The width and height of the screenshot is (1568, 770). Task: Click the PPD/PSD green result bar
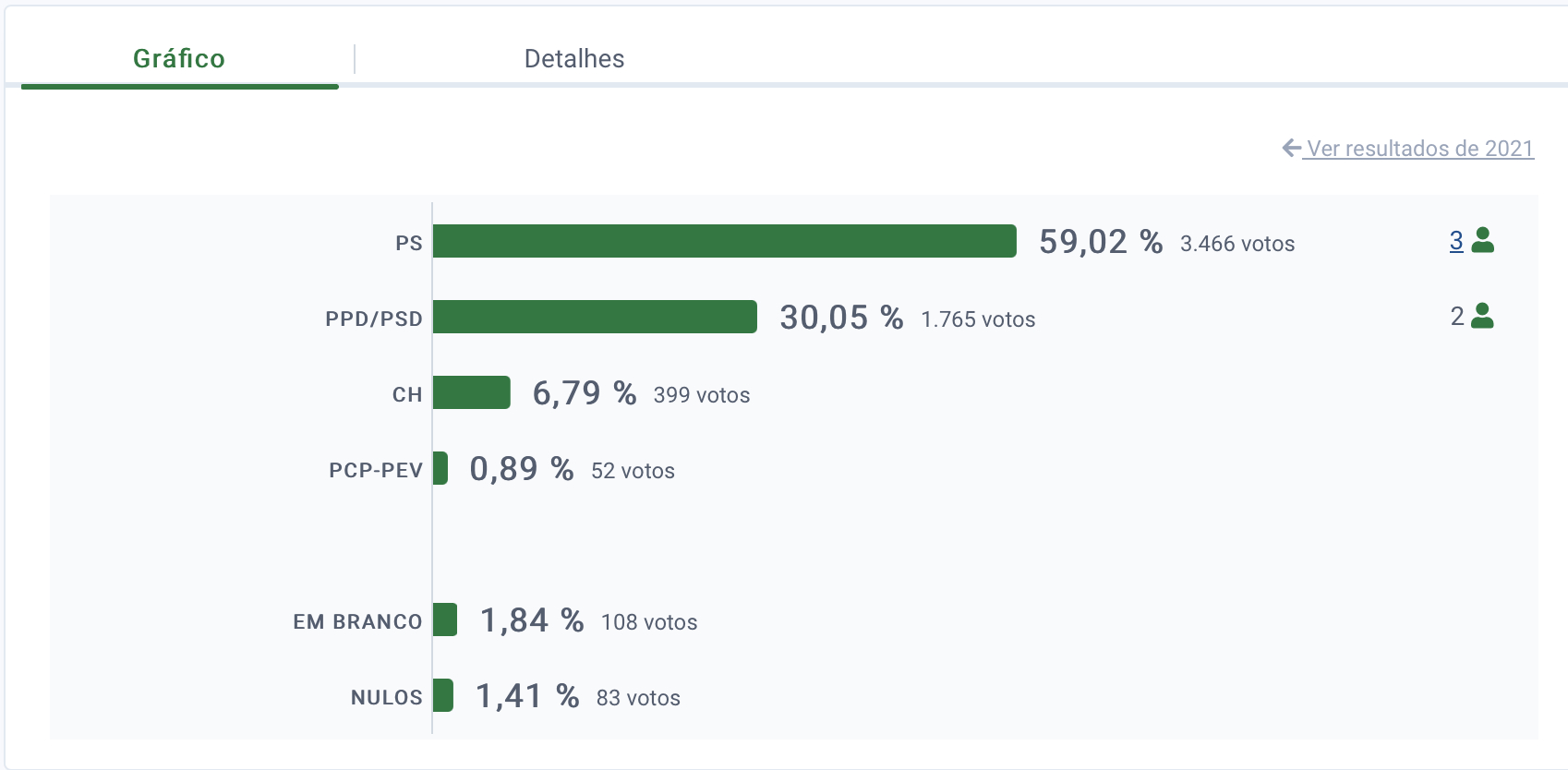pyautogui.click(x=595, y=317)
